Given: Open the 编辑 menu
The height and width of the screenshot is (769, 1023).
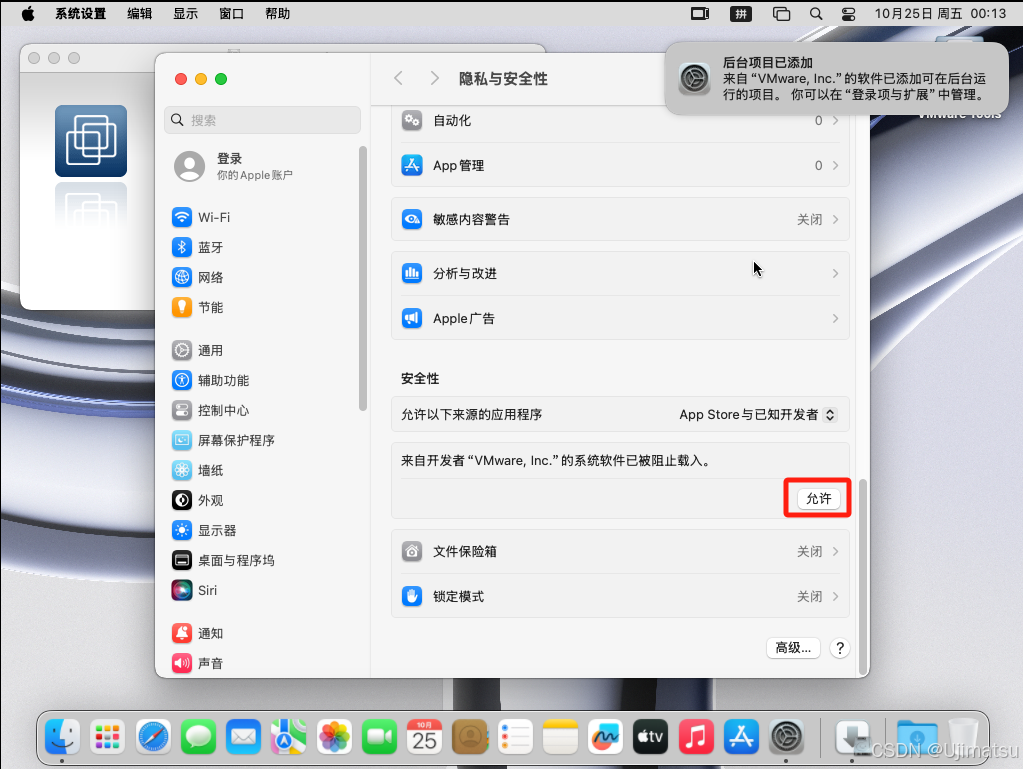Looking at the screenshot, I should (x=140, y=14).
